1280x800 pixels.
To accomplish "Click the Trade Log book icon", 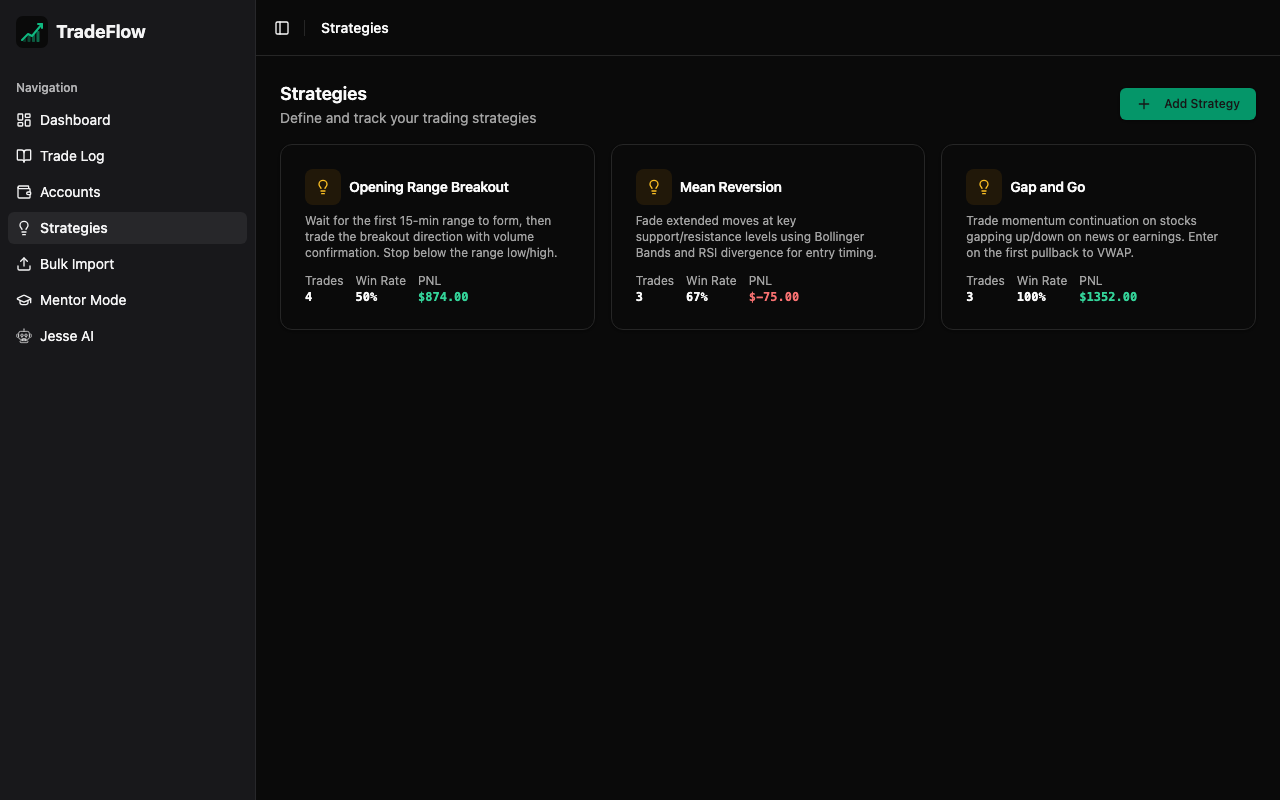I will pyautogui.click(x=24, y=156).
